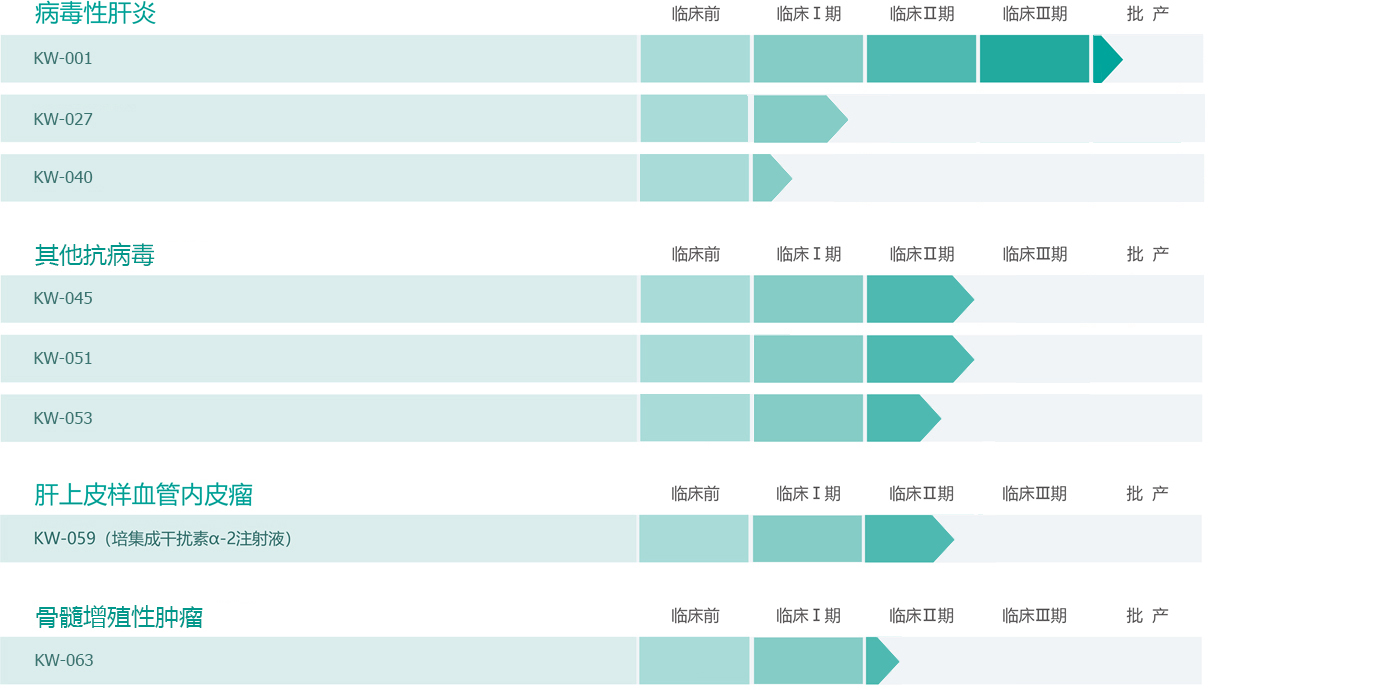Open the 肝上皮样血管内皮瘤 heading
1398x690 pixels.
143,494
